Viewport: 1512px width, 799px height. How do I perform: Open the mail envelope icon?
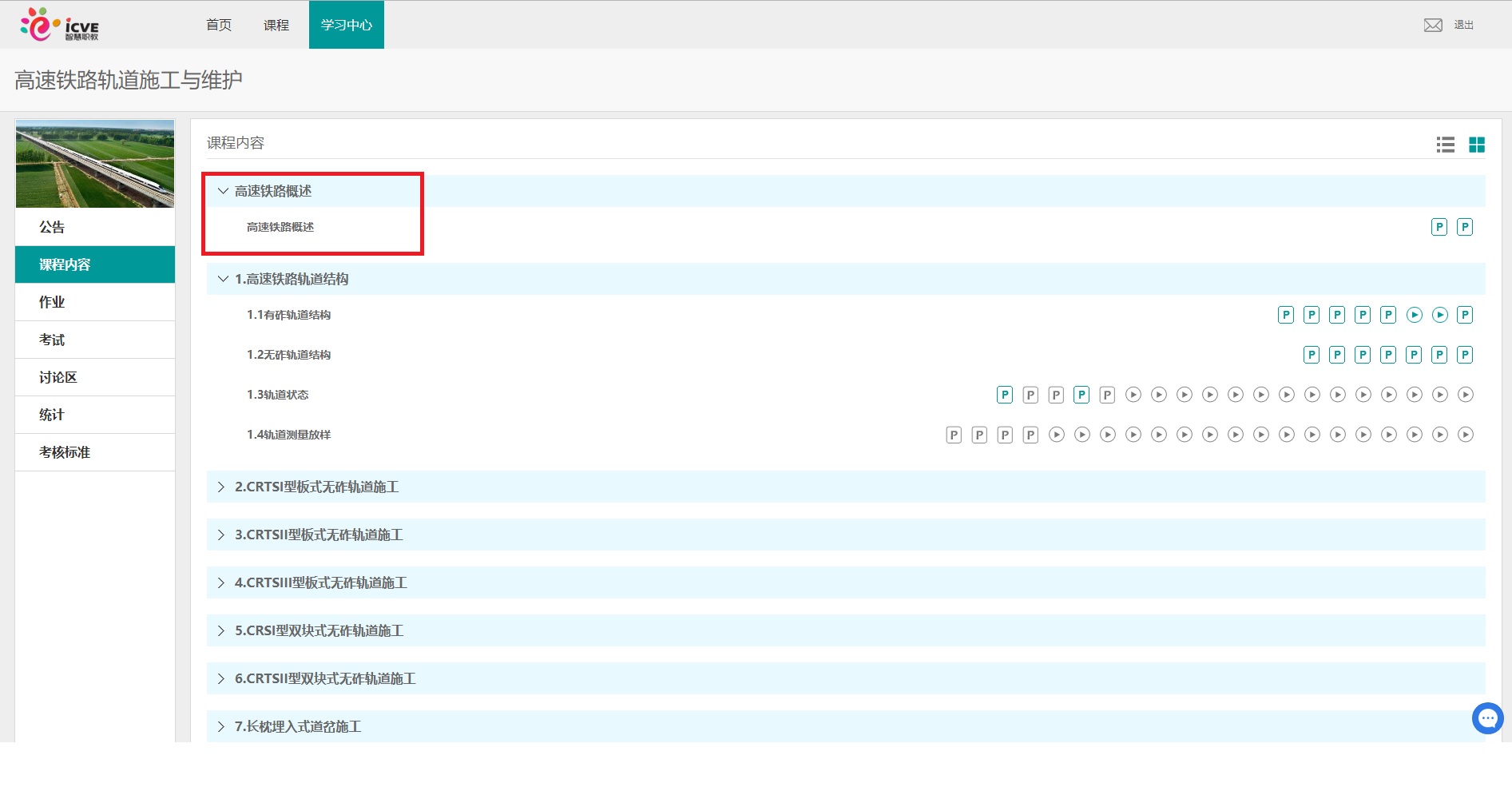1433,25
